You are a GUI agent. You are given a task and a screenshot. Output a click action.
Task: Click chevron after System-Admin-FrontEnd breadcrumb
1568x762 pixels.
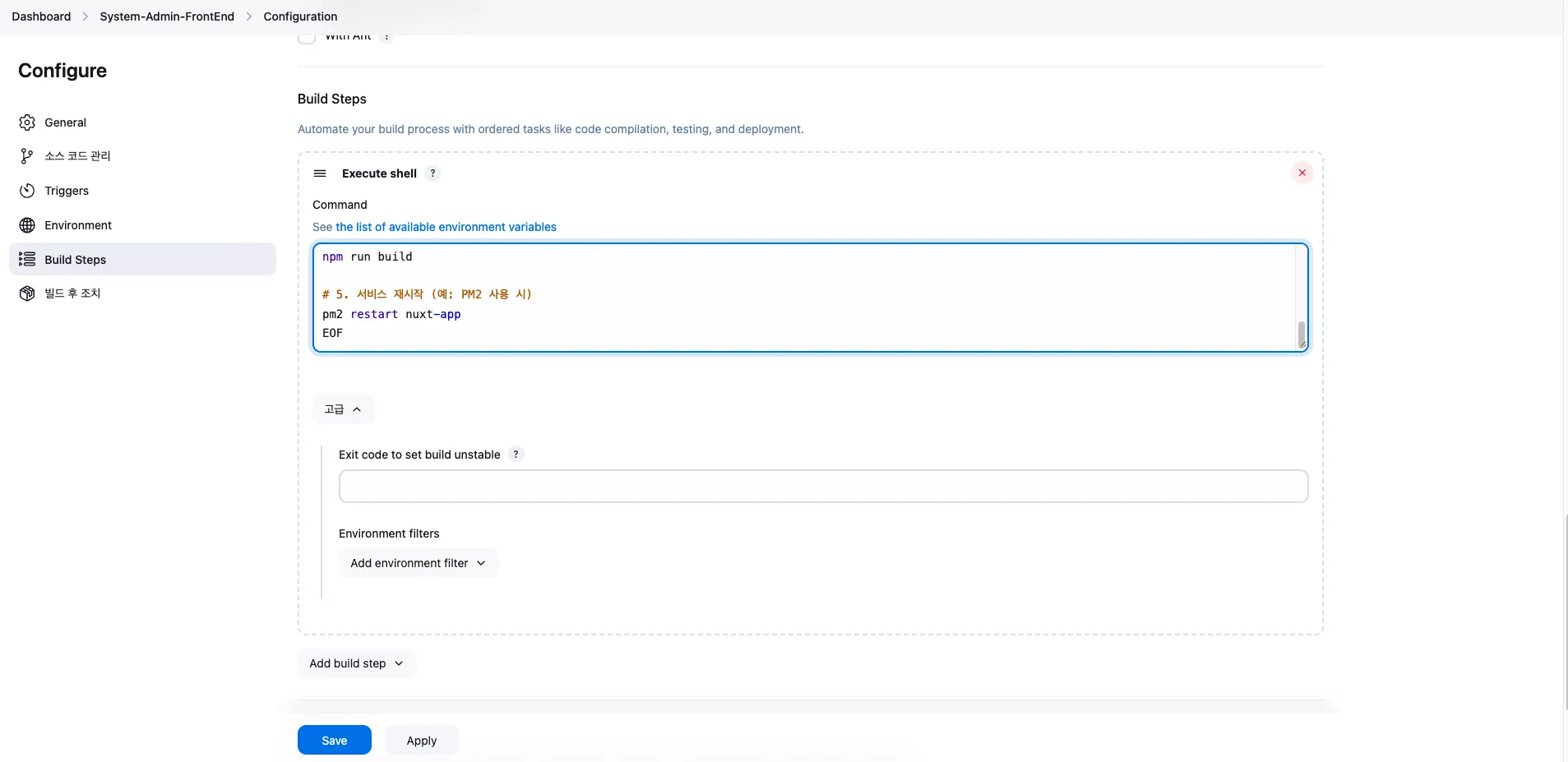[x=249, y=16]
